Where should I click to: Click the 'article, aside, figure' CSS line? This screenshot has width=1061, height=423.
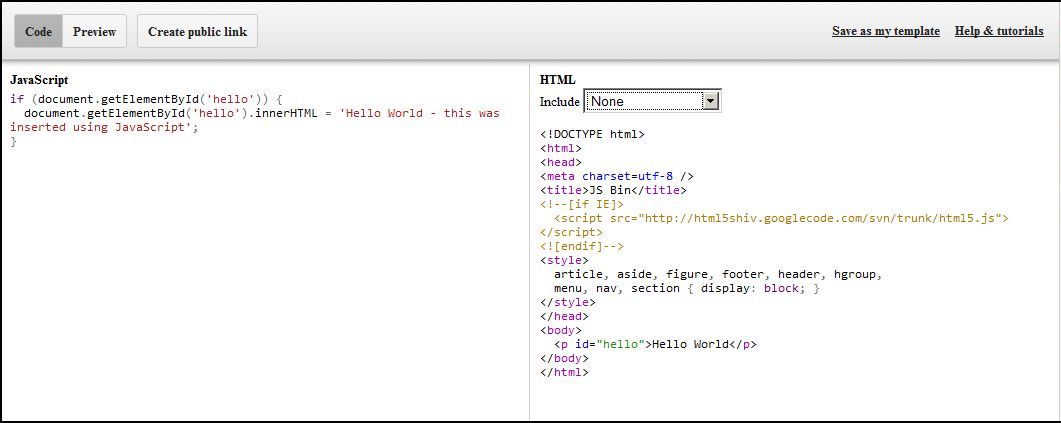(719, 274)
